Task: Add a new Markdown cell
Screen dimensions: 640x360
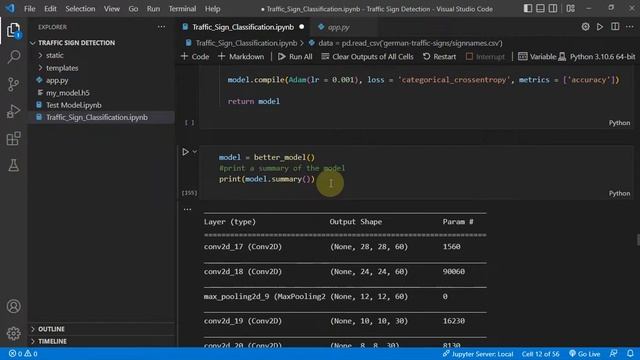Action: click(x=241, y=57)
